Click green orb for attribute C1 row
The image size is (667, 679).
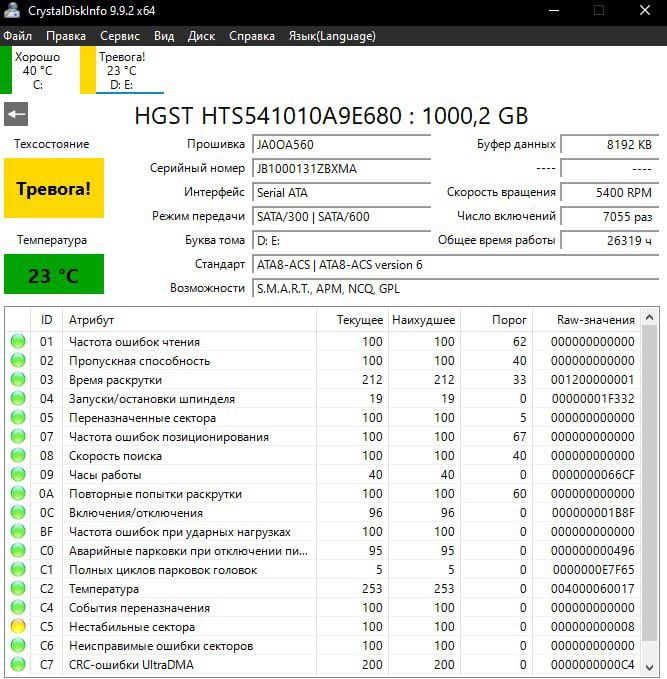(x=18, y=569)
